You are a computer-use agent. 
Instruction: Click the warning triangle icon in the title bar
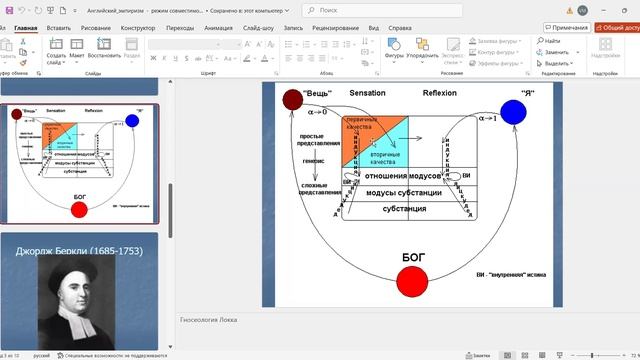(569, 11)
